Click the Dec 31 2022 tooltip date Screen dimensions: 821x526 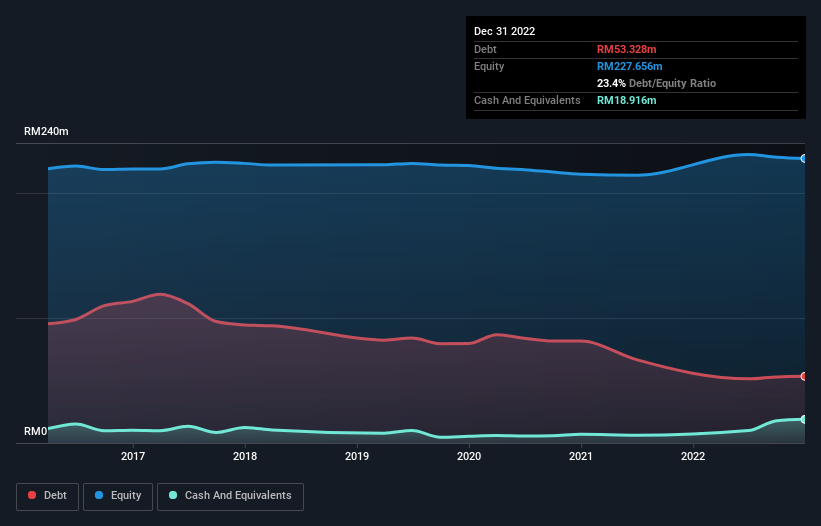(x=505, y=31)
